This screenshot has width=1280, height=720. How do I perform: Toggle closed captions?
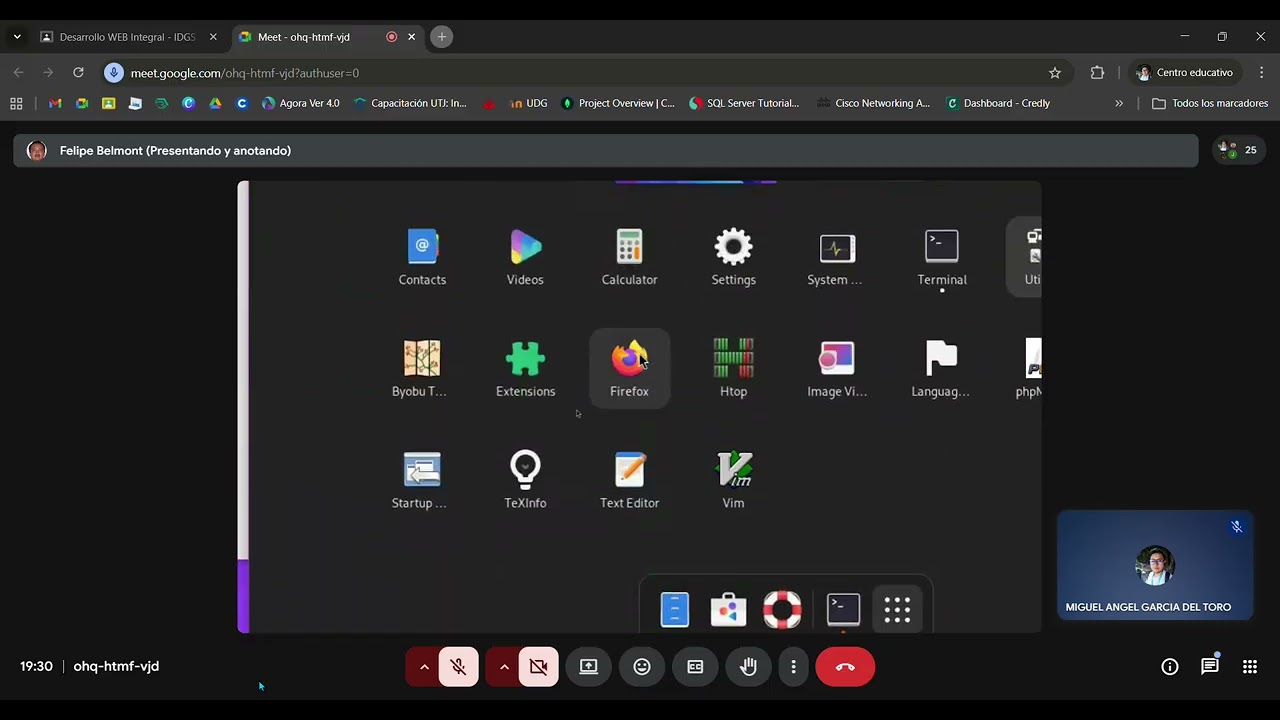pyautogui.click(x=695, y=667)
